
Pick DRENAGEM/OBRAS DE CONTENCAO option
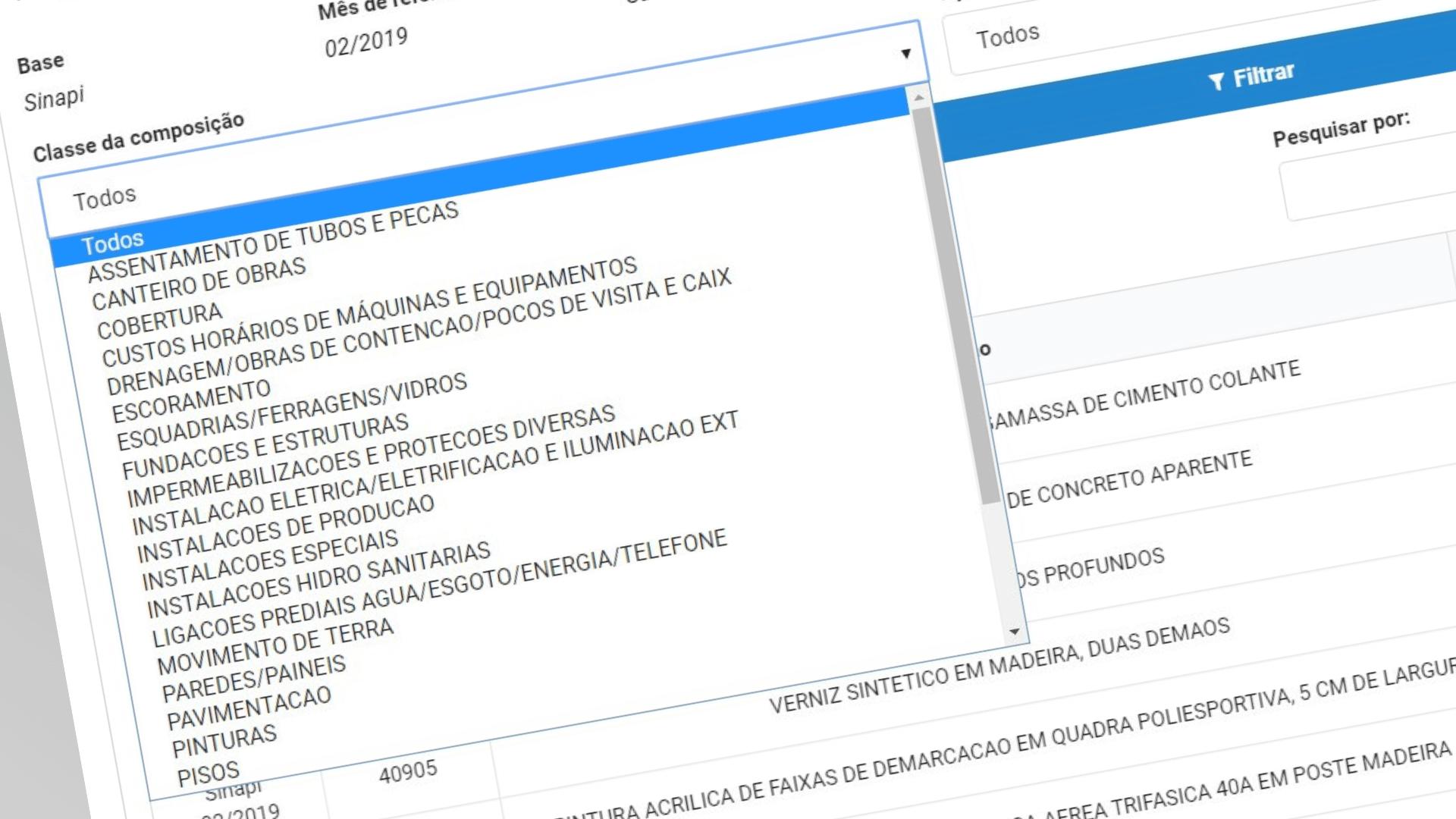419,331
